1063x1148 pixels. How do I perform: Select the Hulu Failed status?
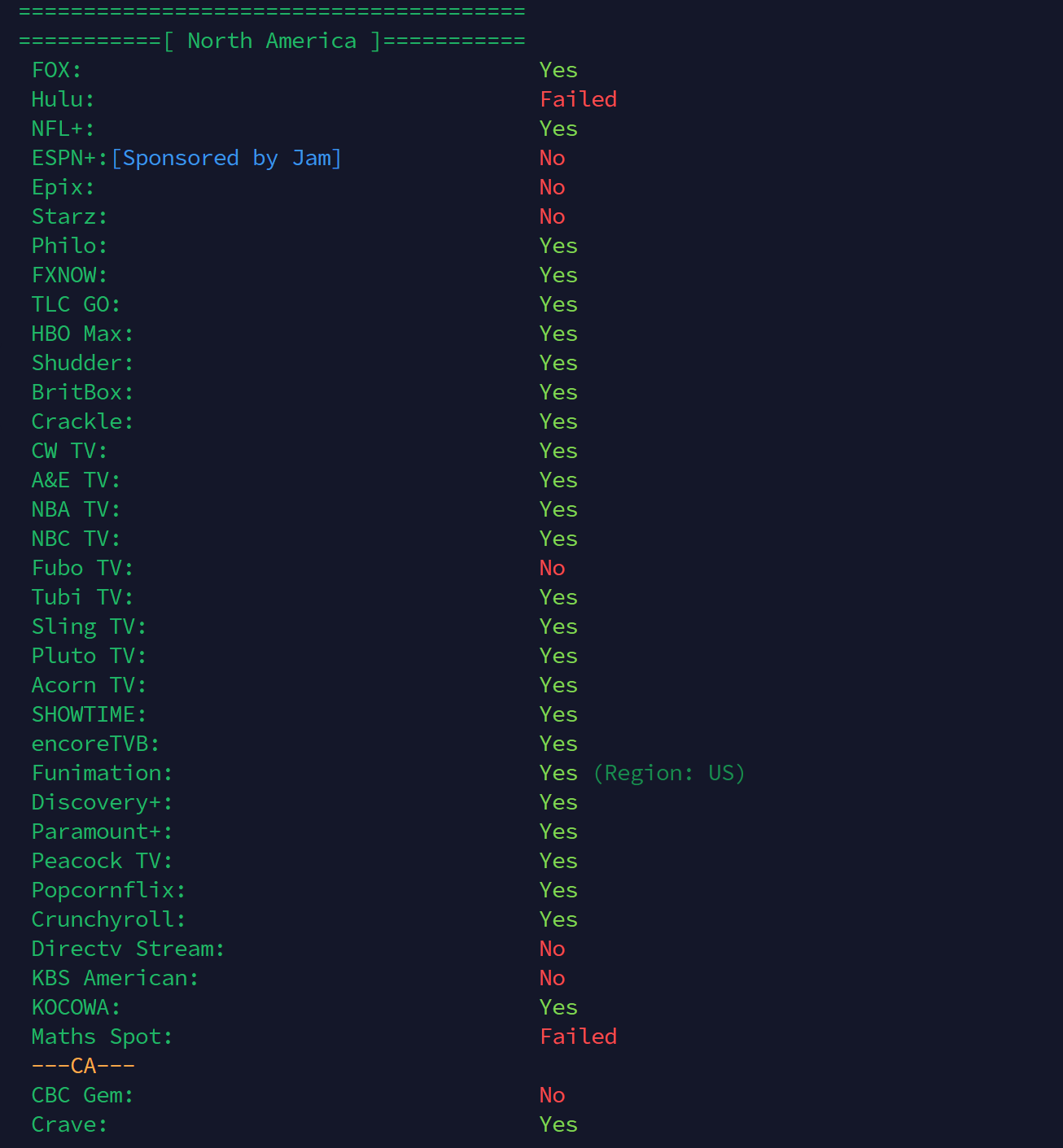[579, 99]
